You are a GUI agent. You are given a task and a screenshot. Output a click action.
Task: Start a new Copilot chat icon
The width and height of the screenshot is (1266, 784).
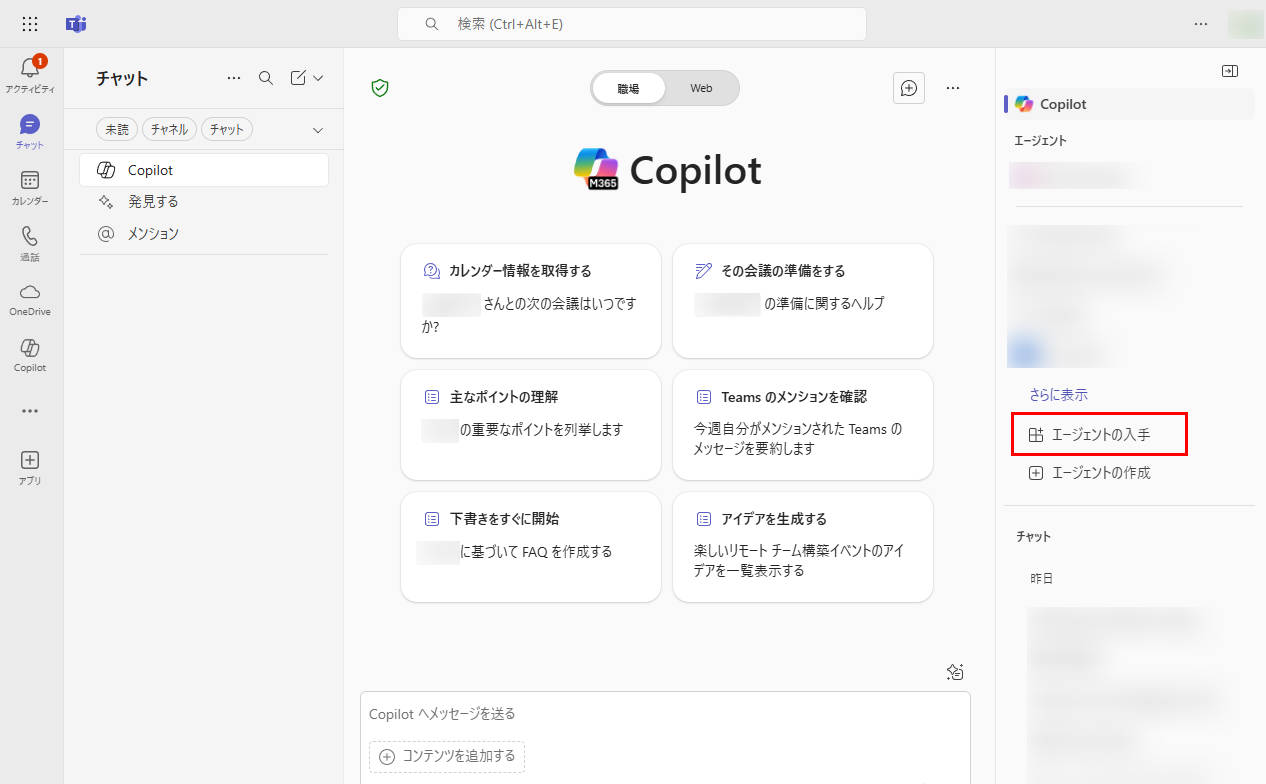[909, 88]
